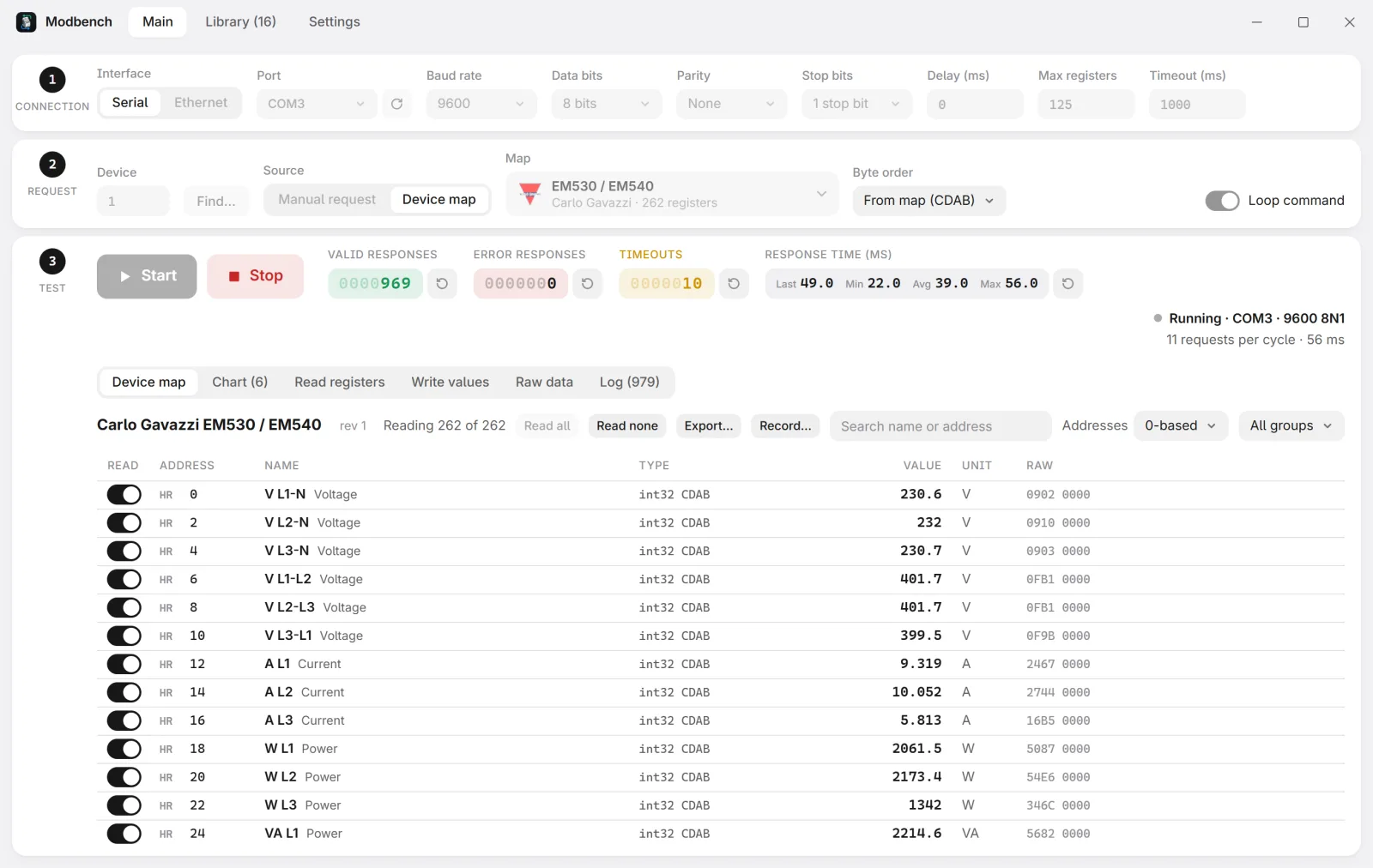
Task: Click the Find... device button
Action: [x=216, y=202]
